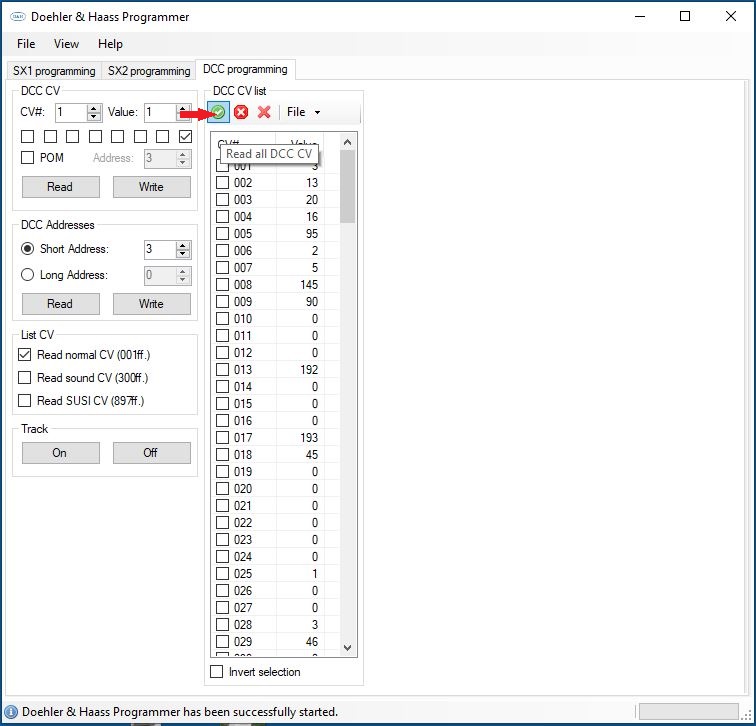Increase the CV# spinner value
756x726 pixels.
94,108
